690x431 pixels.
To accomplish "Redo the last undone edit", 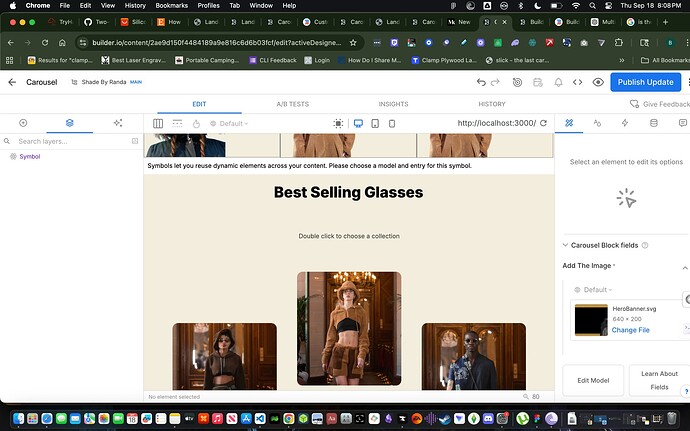I will (495, 82).
